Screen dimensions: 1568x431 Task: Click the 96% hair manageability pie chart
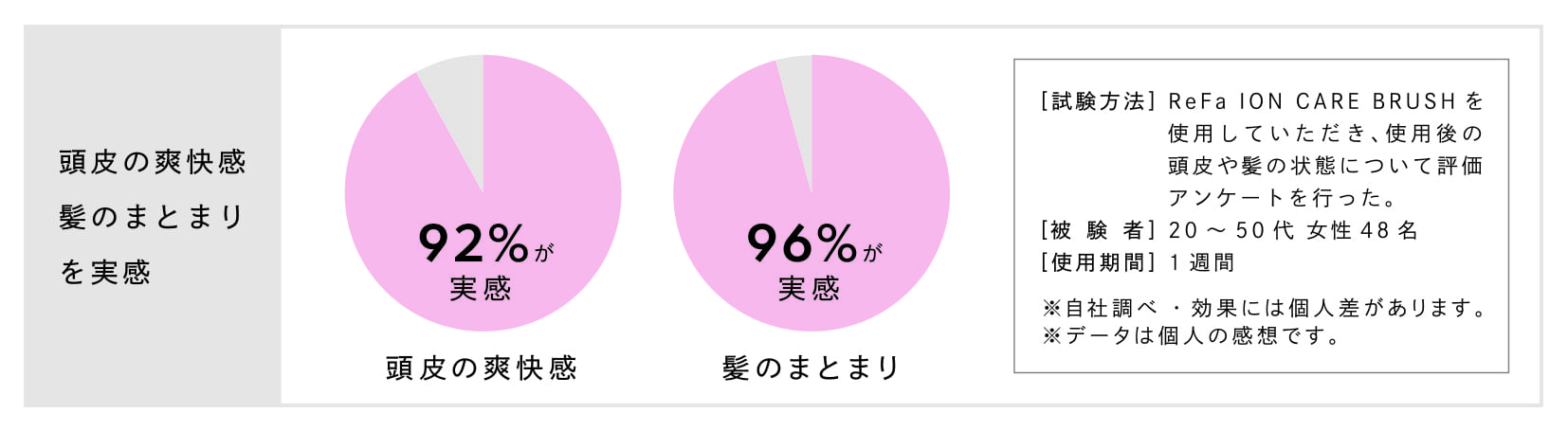coord(811,193)
